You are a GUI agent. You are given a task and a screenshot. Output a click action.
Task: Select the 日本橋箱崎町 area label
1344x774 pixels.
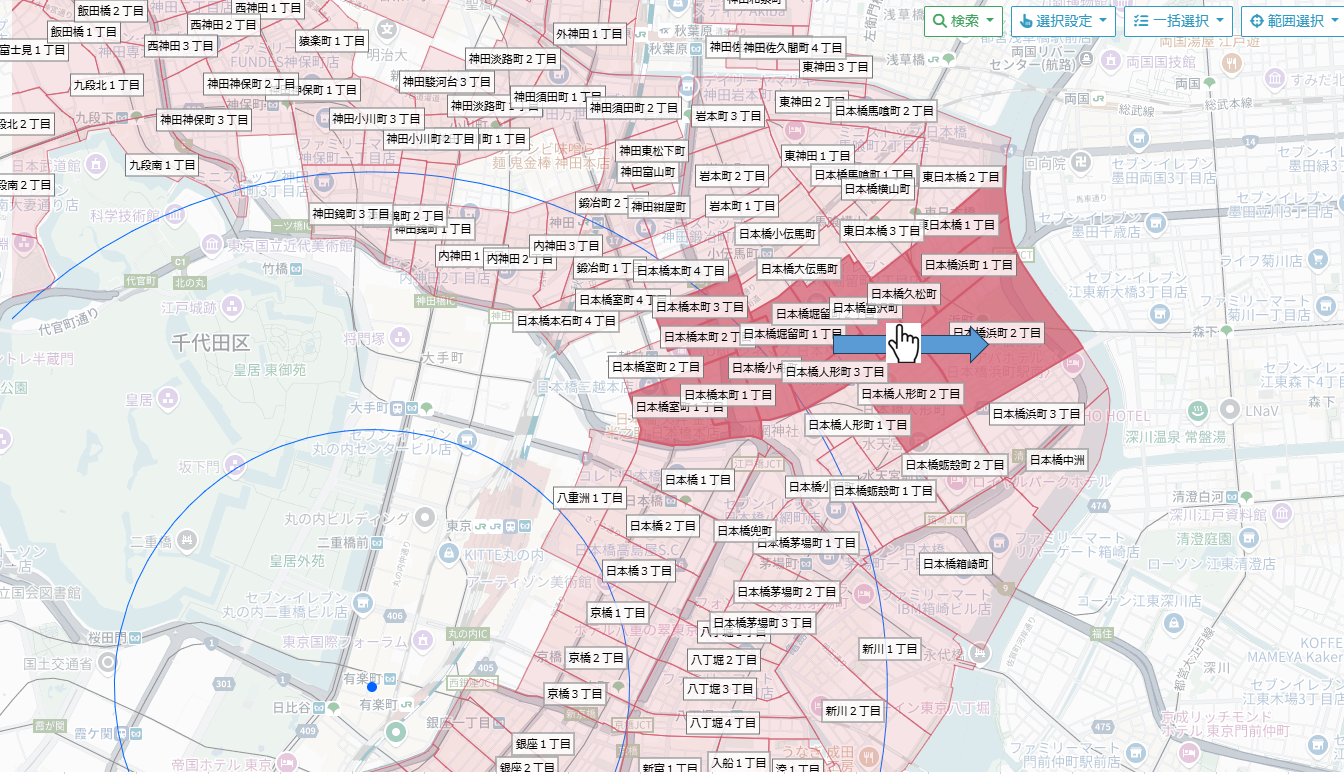(x=955, y=564)
